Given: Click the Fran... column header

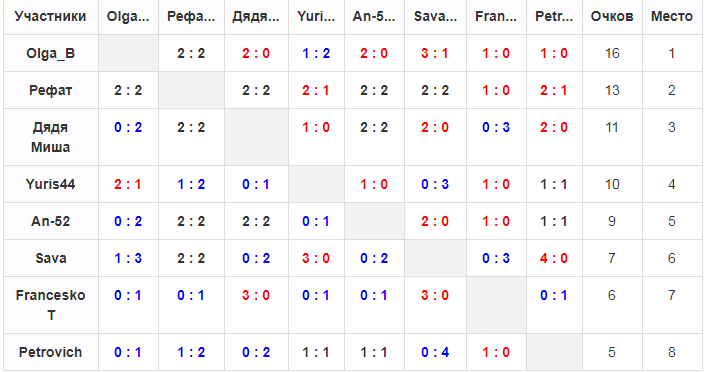Looking at the screenshot, I should 496,17.
